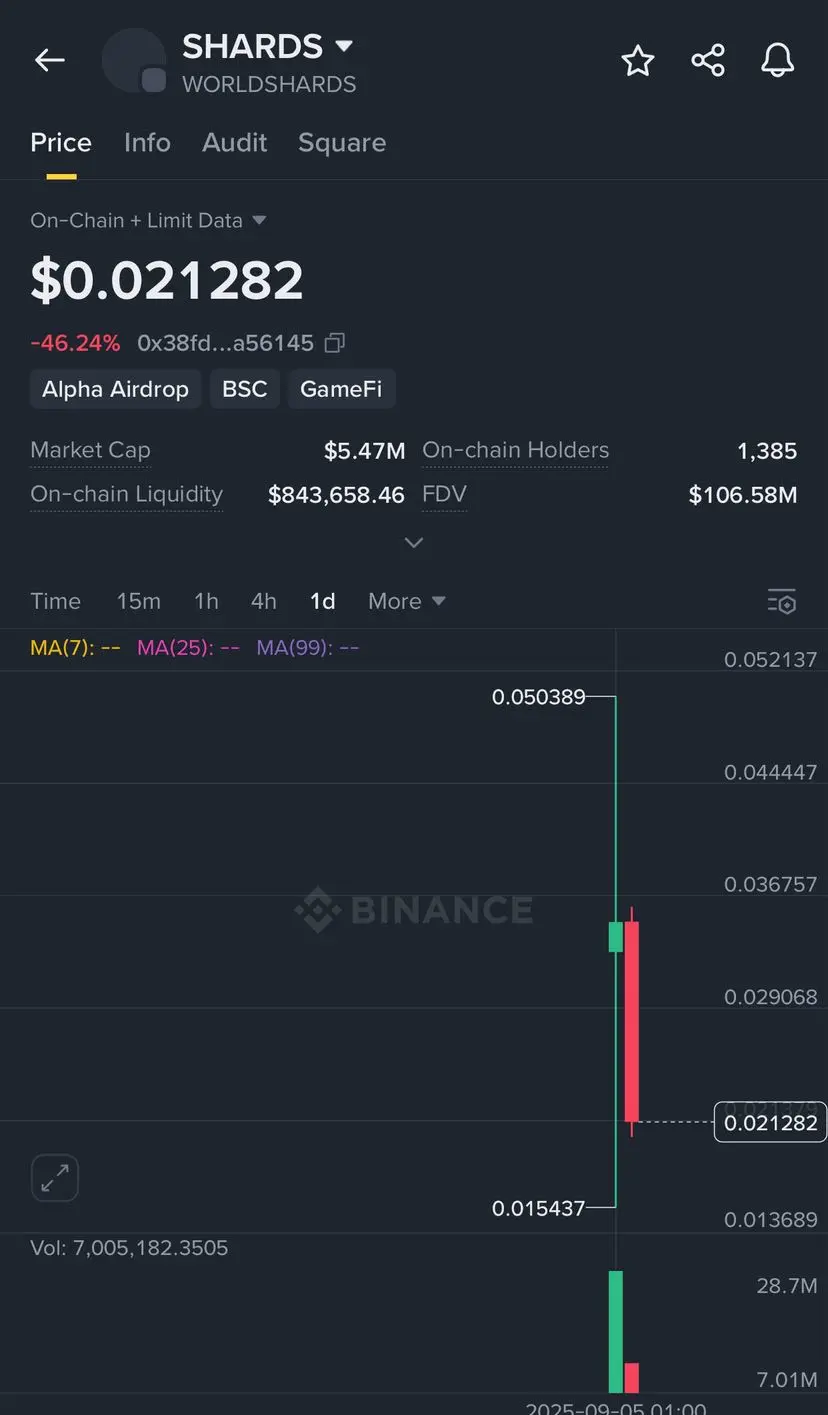Open the share icon
828x1415 pixels.
click(708, 60)
